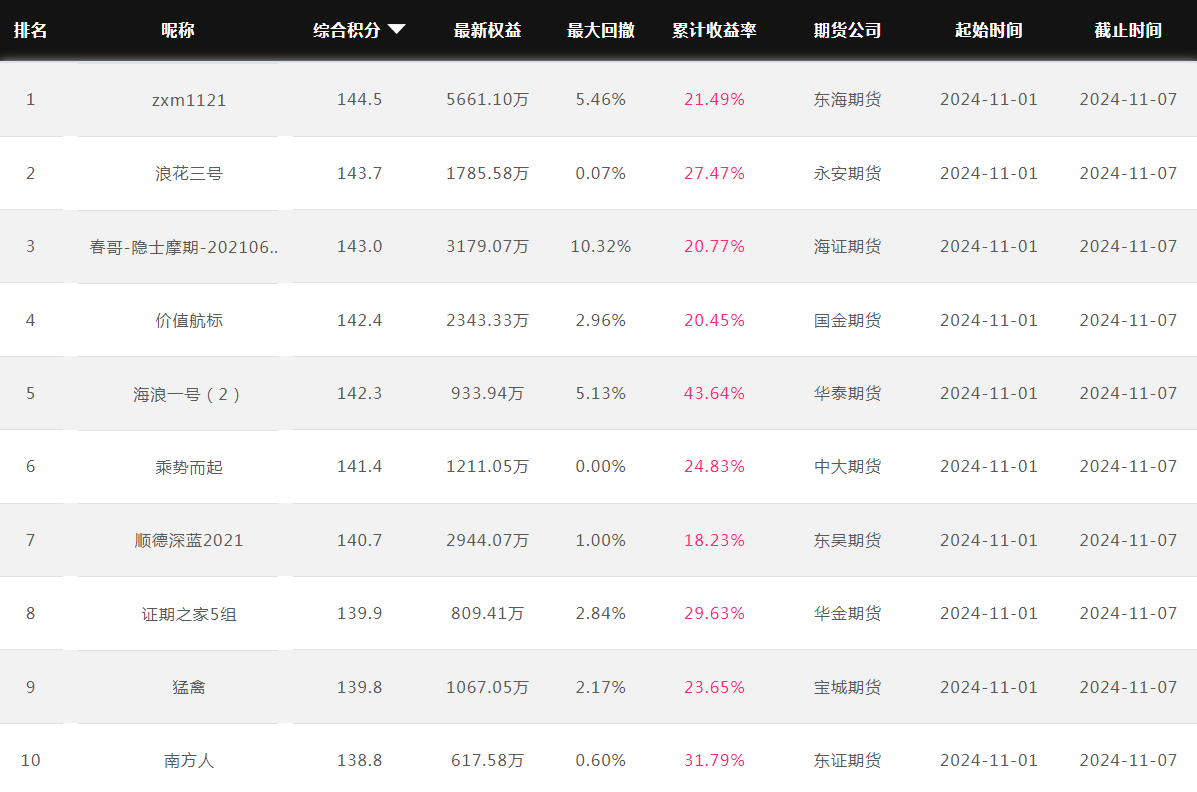
Task: Sort by 排名 column header
Action: pyautogui.click(x=31, y=30)
